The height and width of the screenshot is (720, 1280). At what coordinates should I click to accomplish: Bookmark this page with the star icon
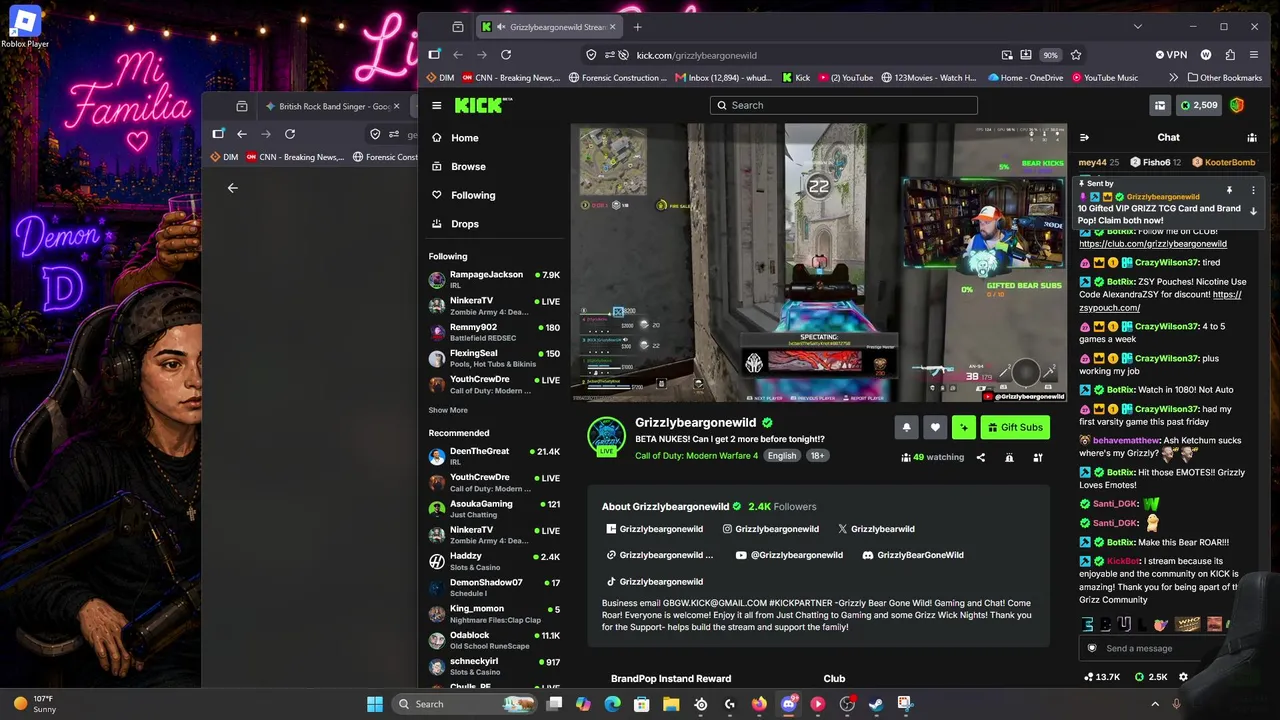[x=1076, y=55]
